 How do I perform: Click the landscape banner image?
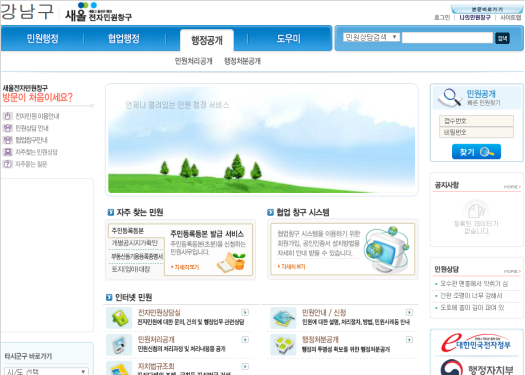(261, 140)
